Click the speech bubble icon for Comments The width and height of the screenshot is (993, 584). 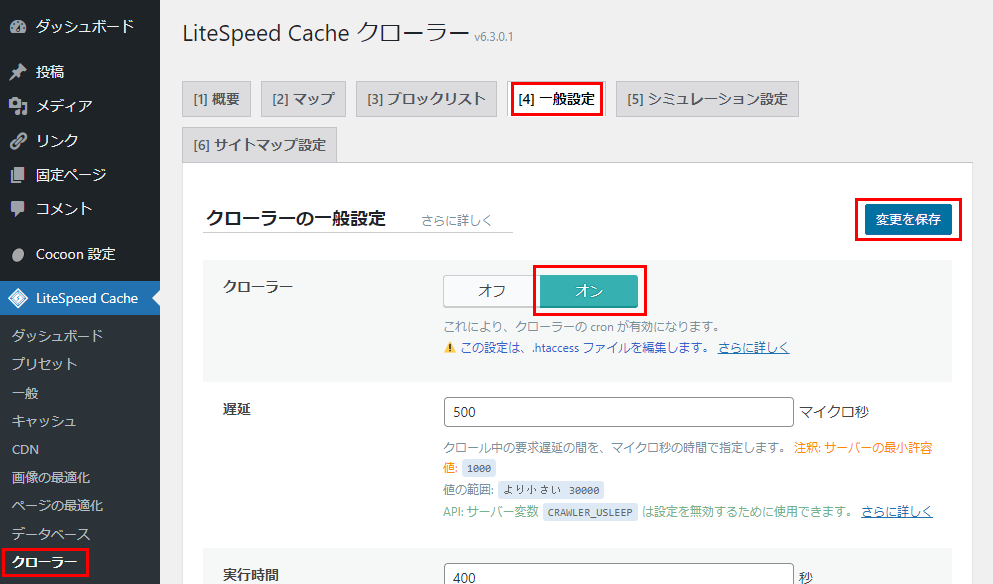pyautogui.click(x=18, y=209)
